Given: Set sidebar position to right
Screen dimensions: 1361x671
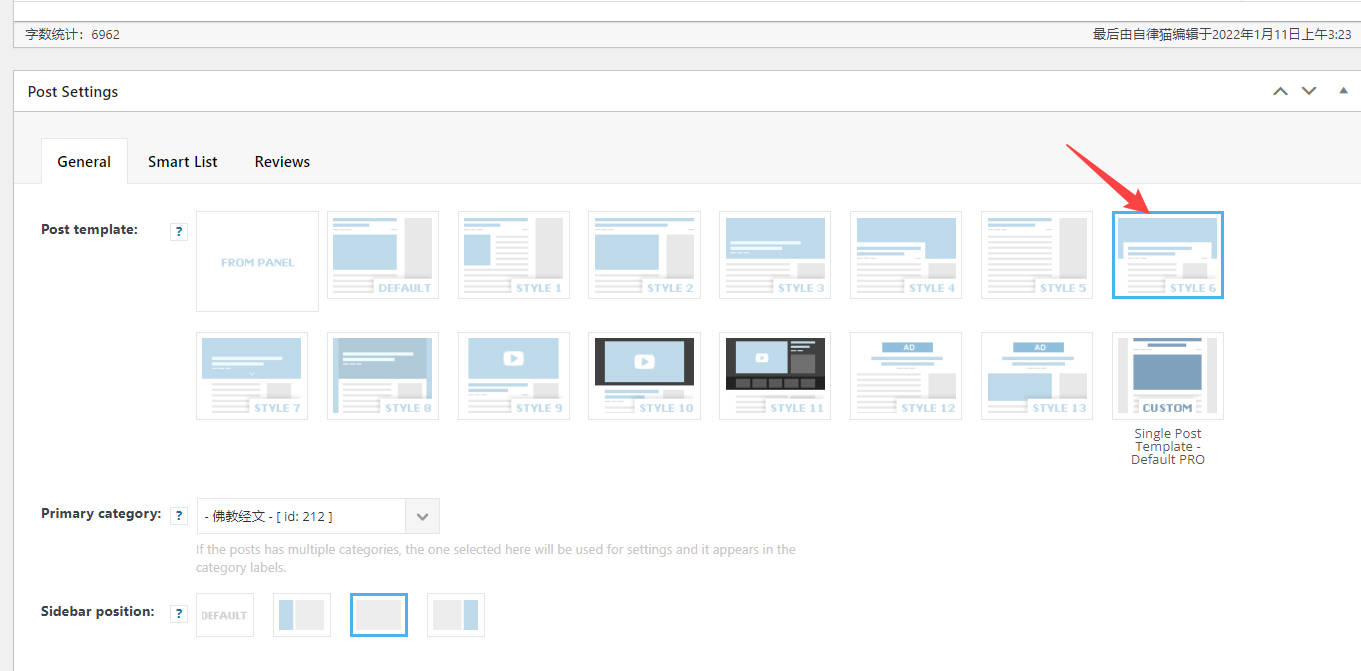Looking at the screenshot, I should click(x=456, y=615).
